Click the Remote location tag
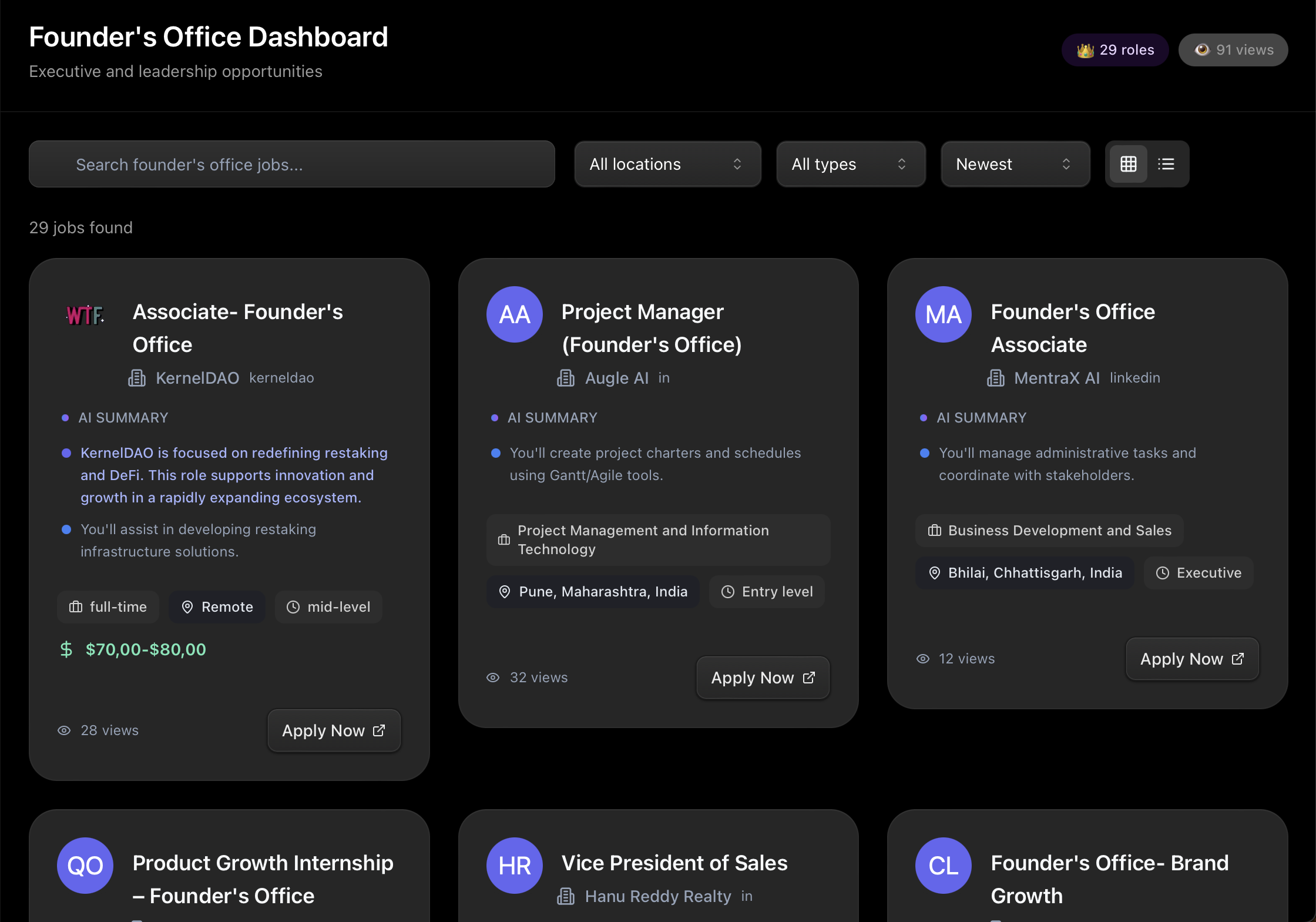 click(217, 607)
